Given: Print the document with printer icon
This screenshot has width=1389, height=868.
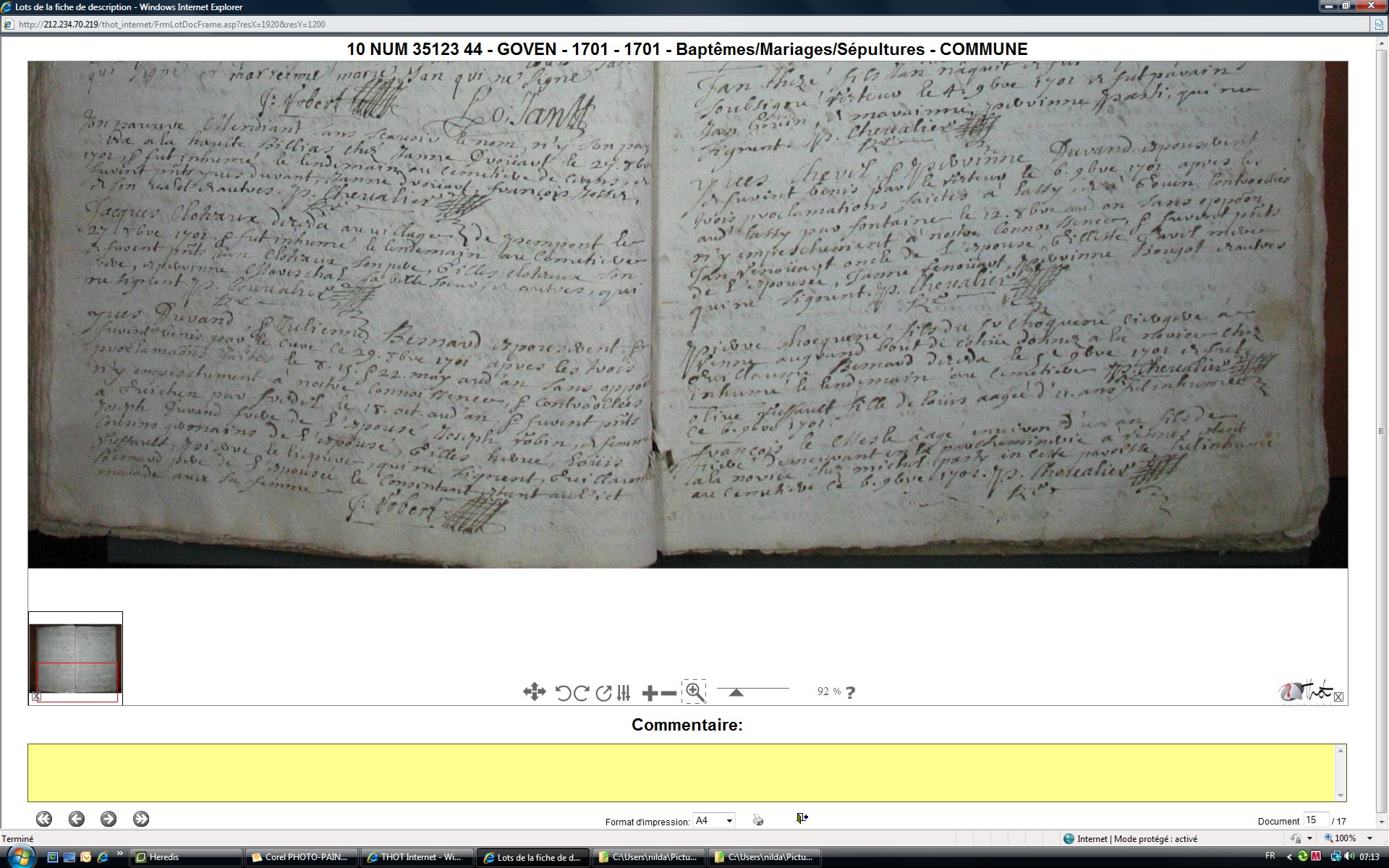Looking at the screenshot, I should click(x=757, y=820).
